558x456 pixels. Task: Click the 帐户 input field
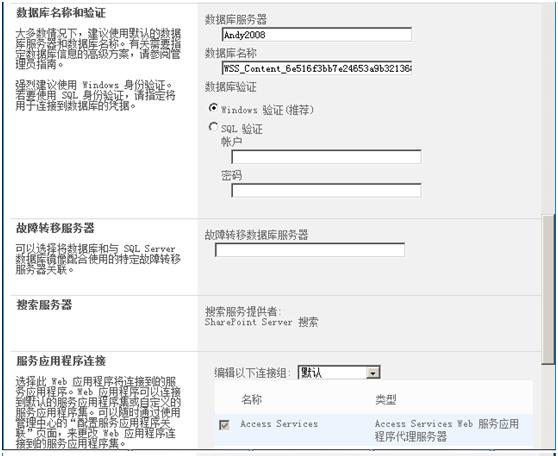point(326,157)
